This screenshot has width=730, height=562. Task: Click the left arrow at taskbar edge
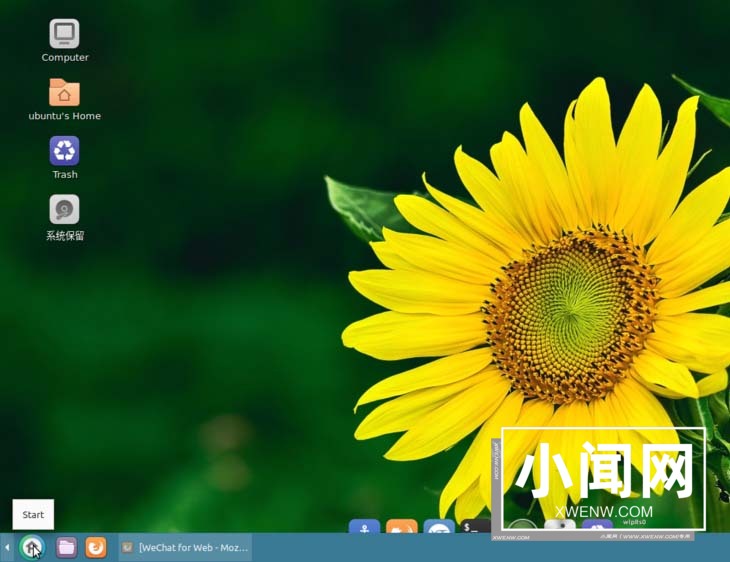[x=7, y=547]
